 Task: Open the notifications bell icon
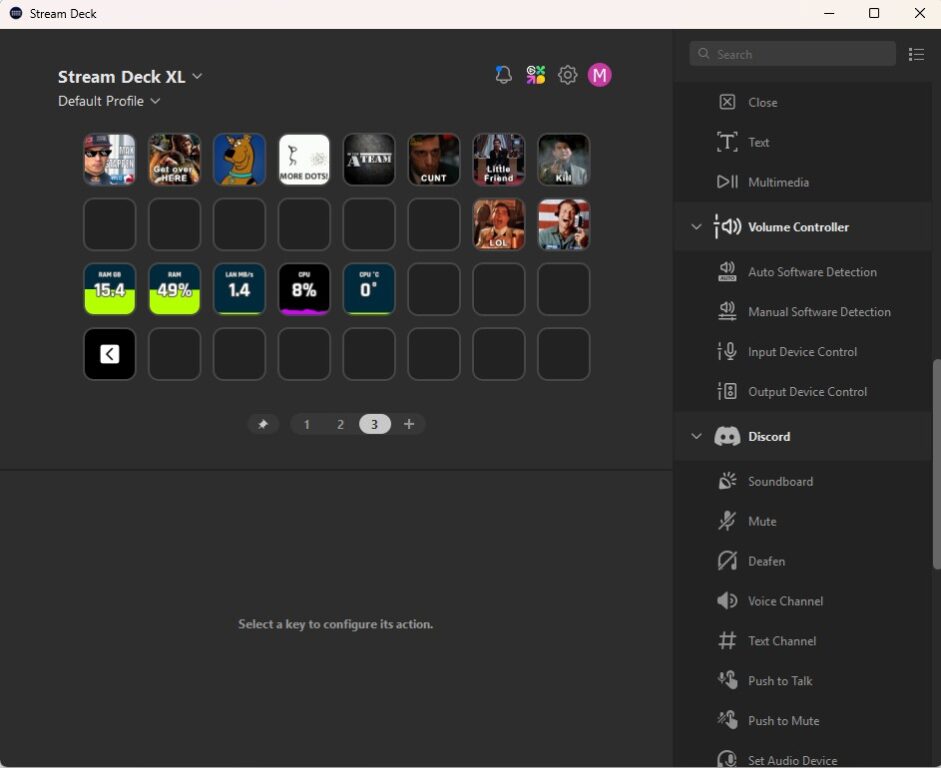(x=504, y=75)
